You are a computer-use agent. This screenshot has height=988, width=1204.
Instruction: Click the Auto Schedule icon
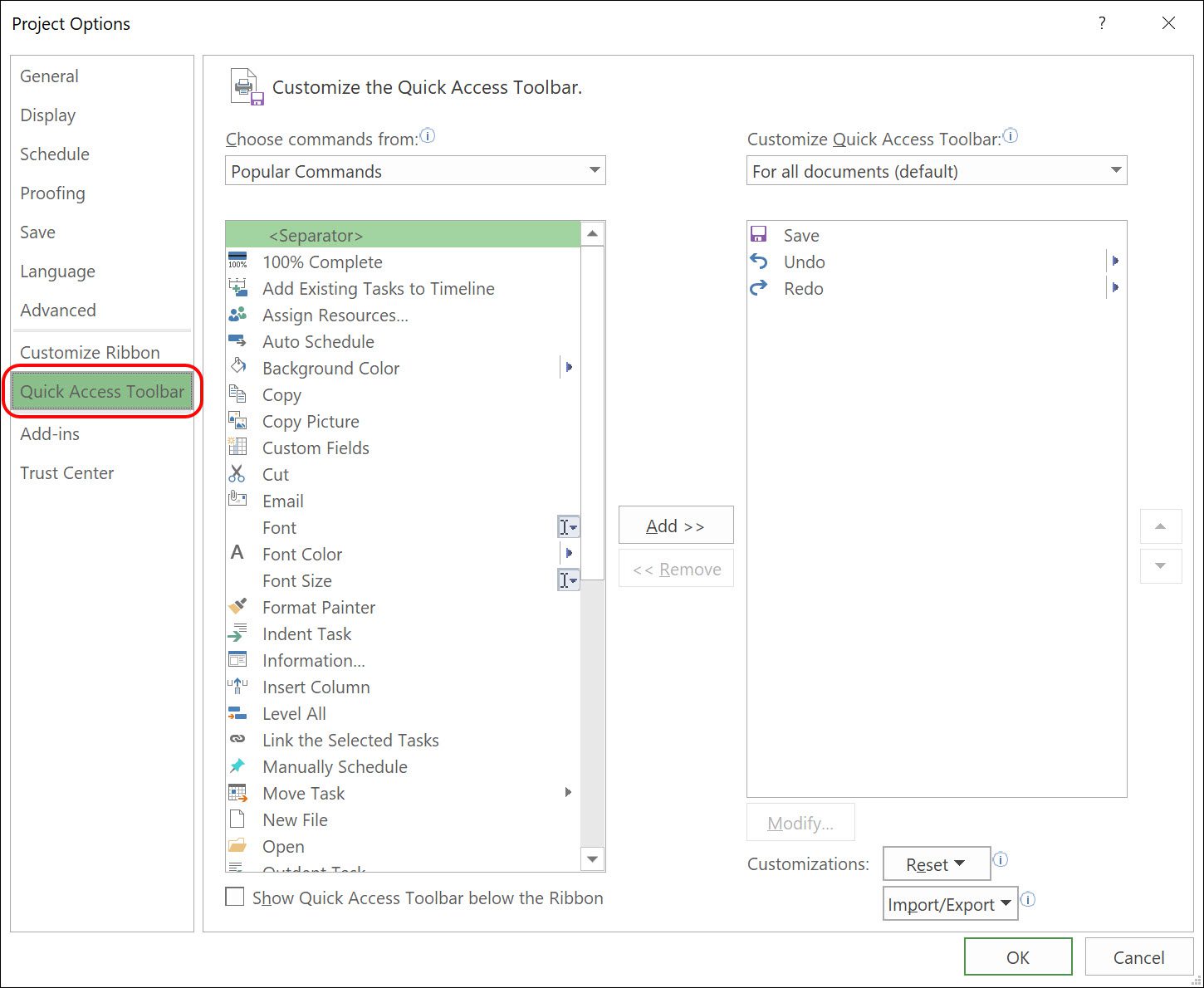(x=237, y=341)
